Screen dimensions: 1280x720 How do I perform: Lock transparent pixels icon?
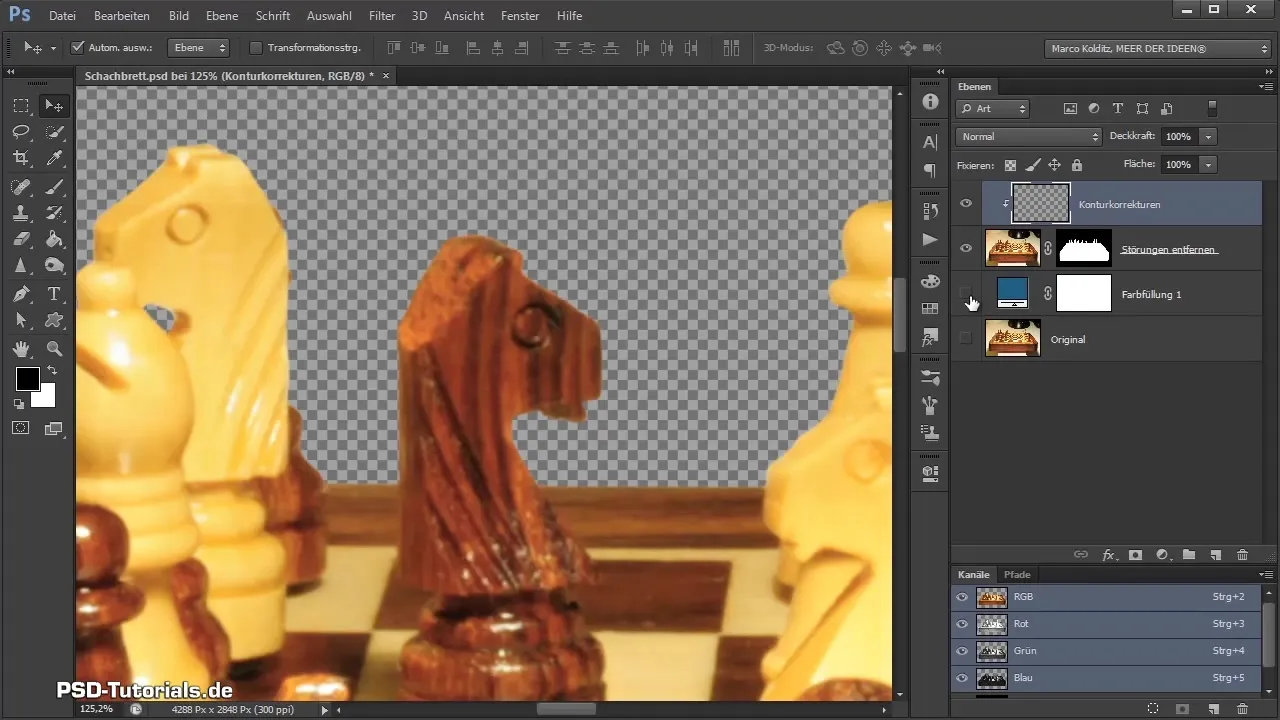coord(1010,165)
